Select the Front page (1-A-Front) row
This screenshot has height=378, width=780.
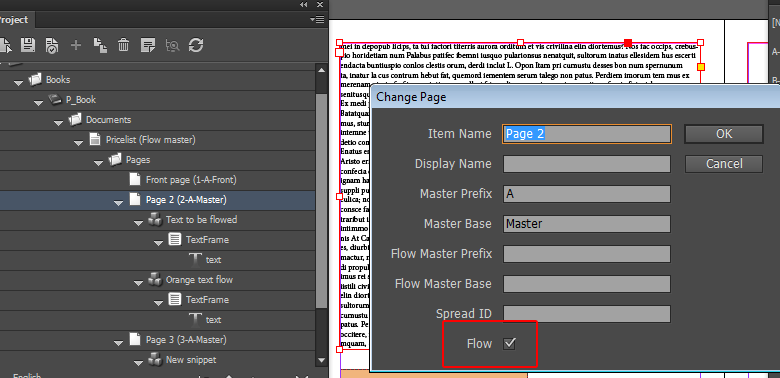click(158, 180)
